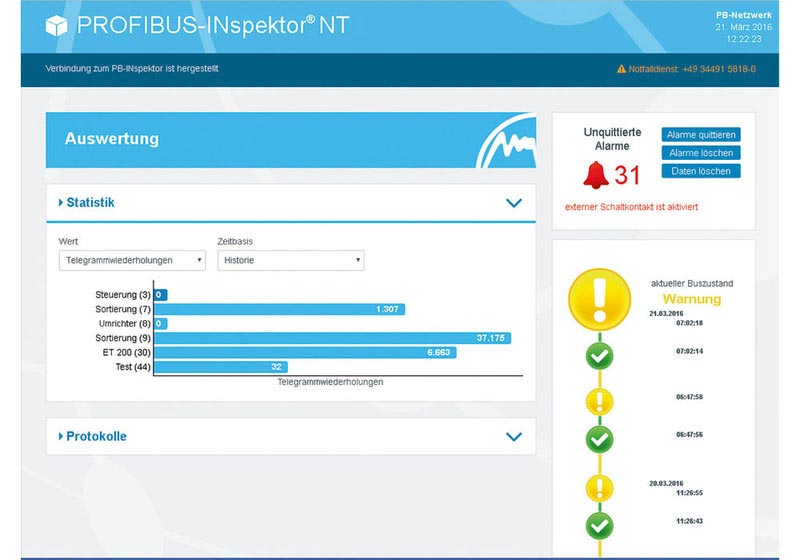Click the 'Steuerung (3)' axis label
This screenshot has width=800, height=560.
122,295
